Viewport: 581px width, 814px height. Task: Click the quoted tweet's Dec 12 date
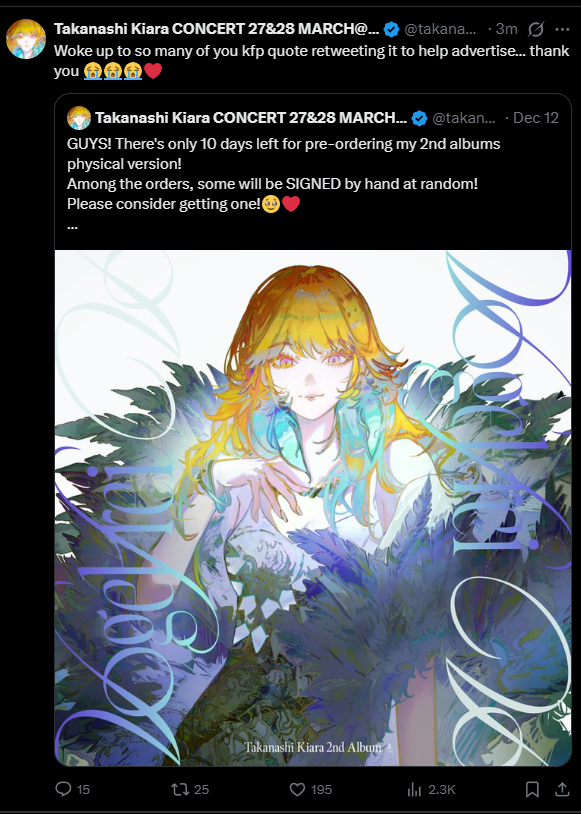536,118
